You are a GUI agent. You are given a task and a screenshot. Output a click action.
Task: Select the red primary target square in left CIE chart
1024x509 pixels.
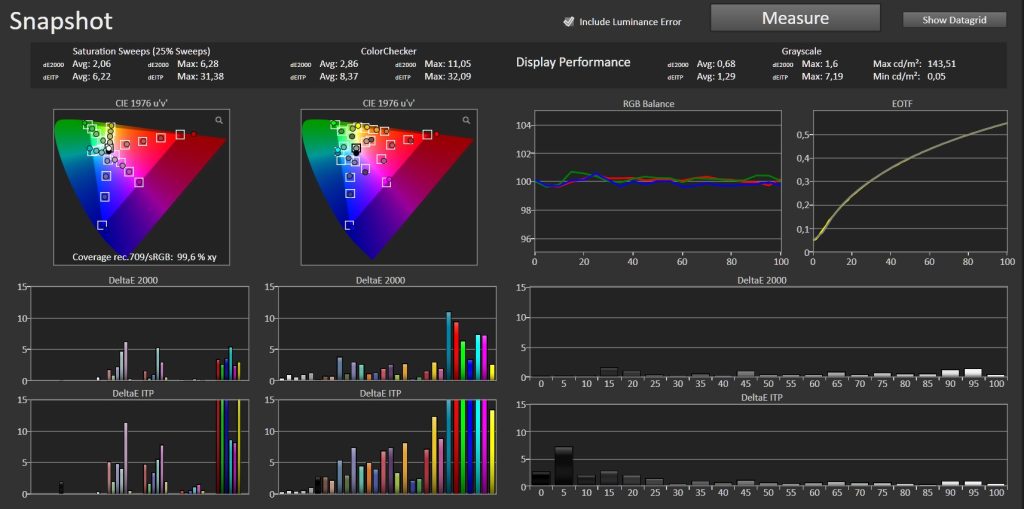click(181, 134)
